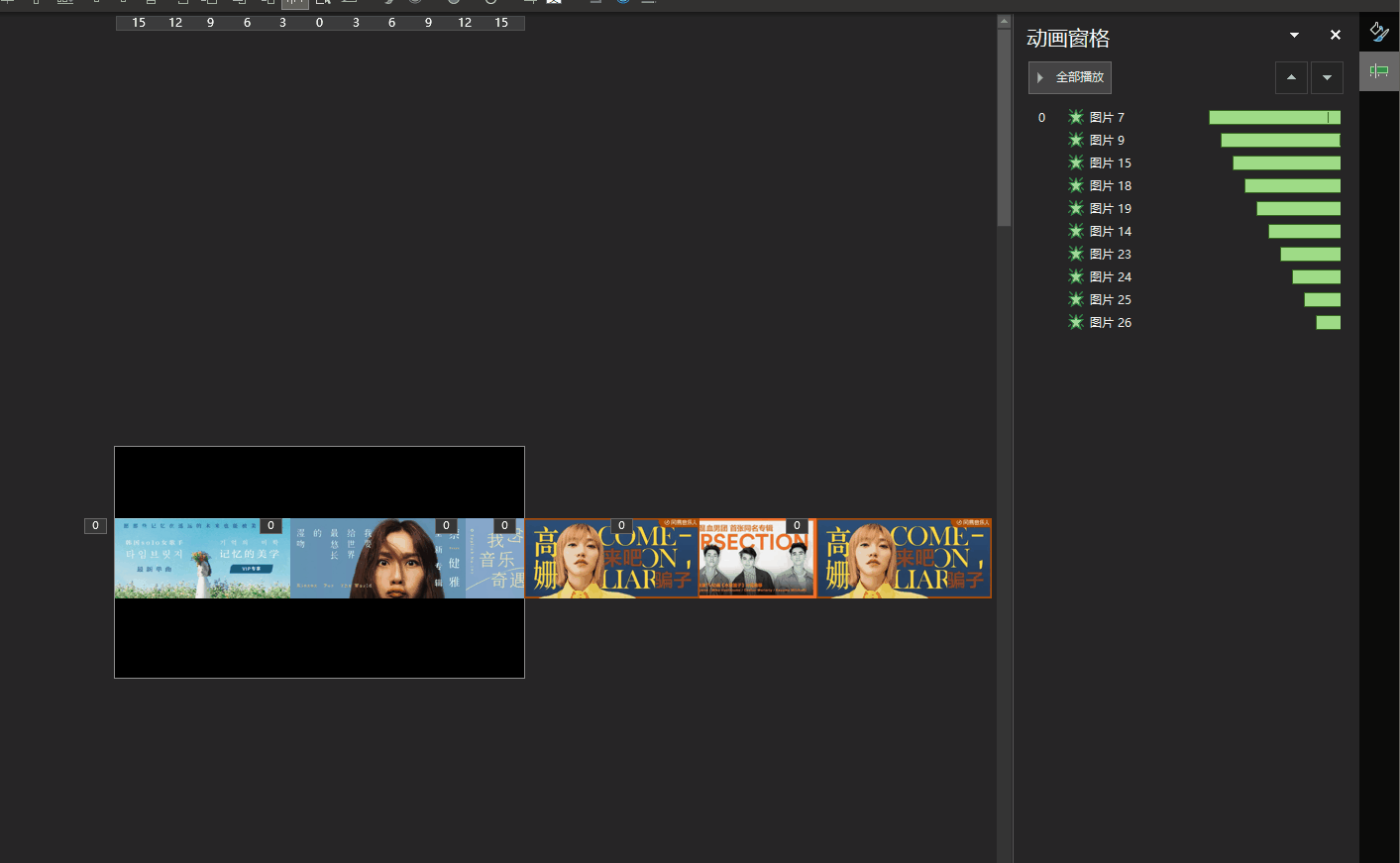Select the flower field 记忆的美学 banner image
This screenshot has width=1400, height=863.
pyautogui.click(x=202, y=559)
